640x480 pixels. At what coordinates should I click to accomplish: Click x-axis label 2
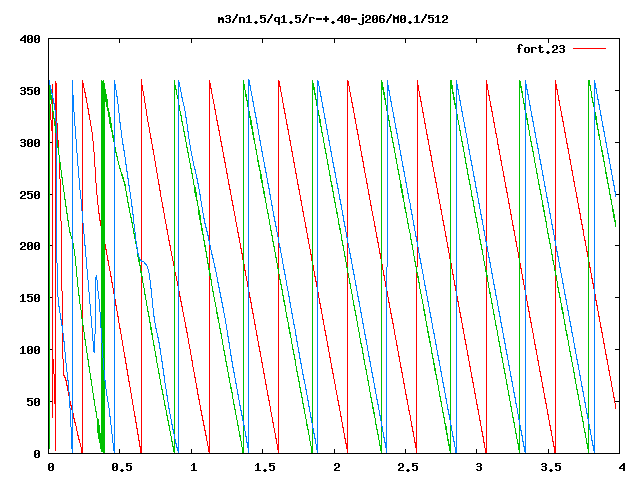pyautogui.click(x=336, y=467)
